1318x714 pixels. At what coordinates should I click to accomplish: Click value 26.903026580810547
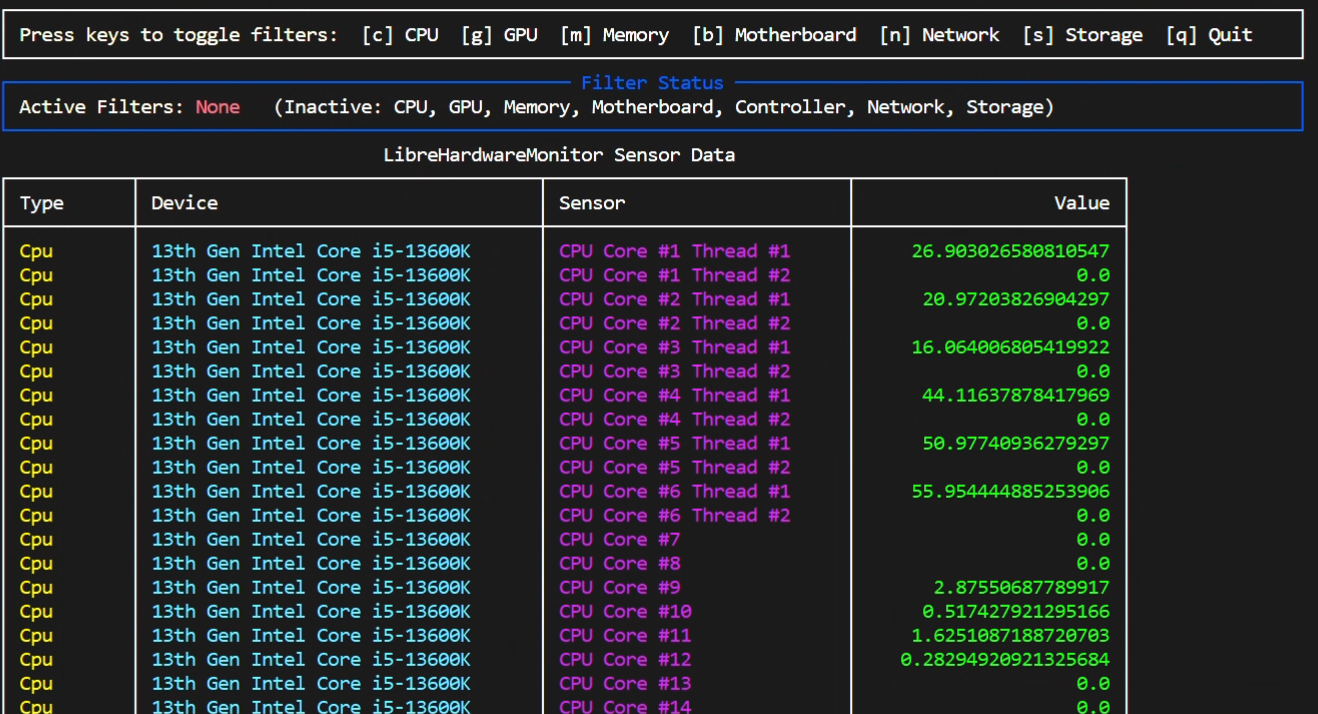[x=1011, y=251]
